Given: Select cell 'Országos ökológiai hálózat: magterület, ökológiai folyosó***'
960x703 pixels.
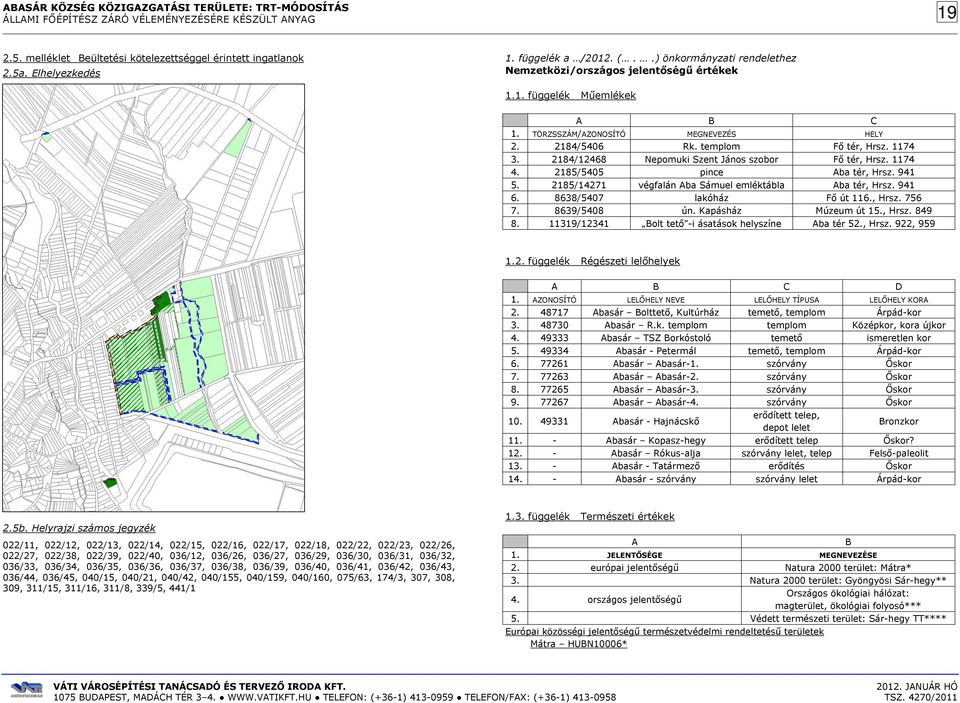Looking at the screenshot, I should (x=848, y=600).
